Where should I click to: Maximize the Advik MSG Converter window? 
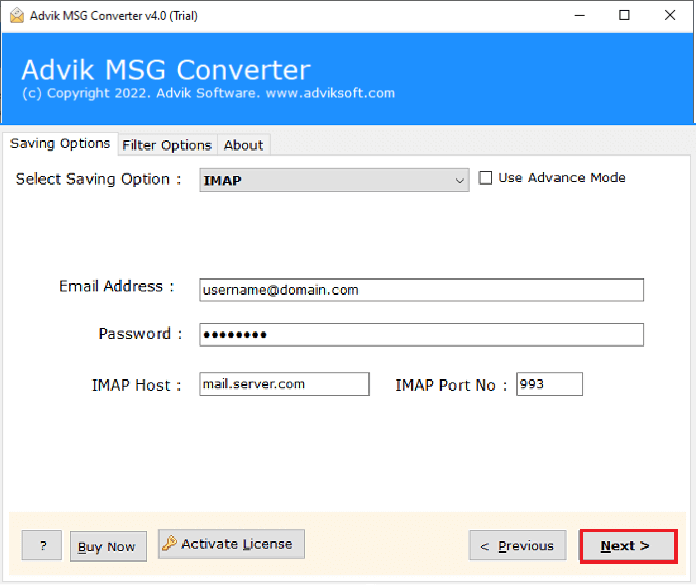(x=624, y=16)
